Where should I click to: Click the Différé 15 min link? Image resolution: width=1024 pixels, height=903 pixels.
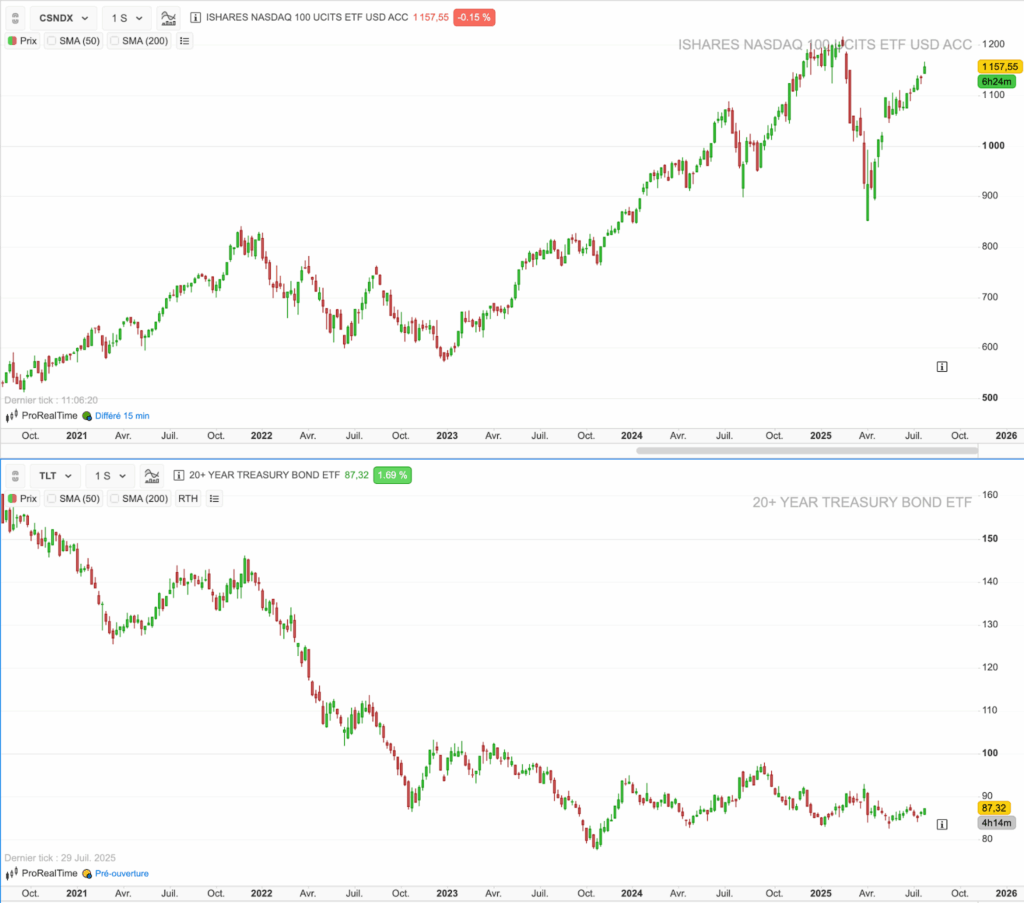[x=123, y=415]
